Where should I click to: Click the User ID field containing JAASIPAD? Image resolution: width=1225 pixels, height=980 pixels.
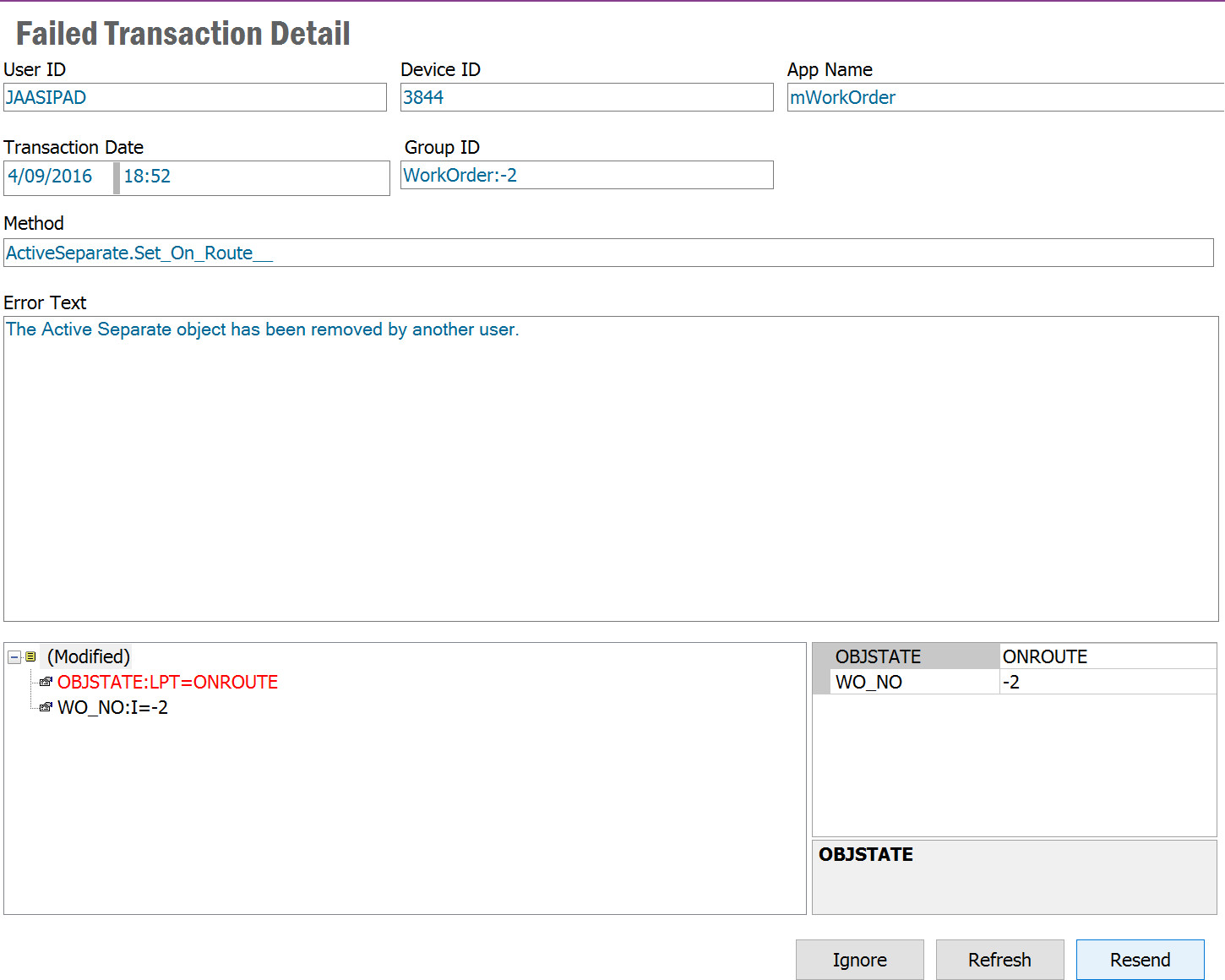click(194, 98)
